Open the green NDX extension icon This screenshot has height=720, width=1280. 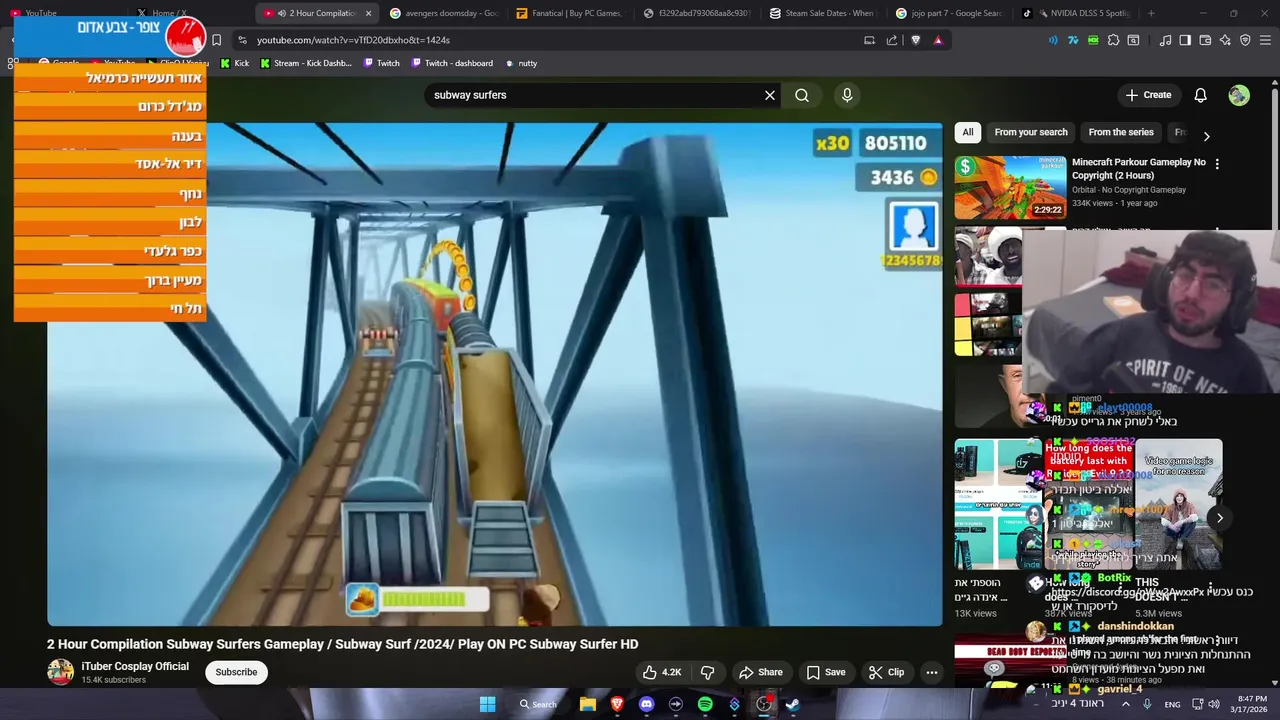point(1093,40)
